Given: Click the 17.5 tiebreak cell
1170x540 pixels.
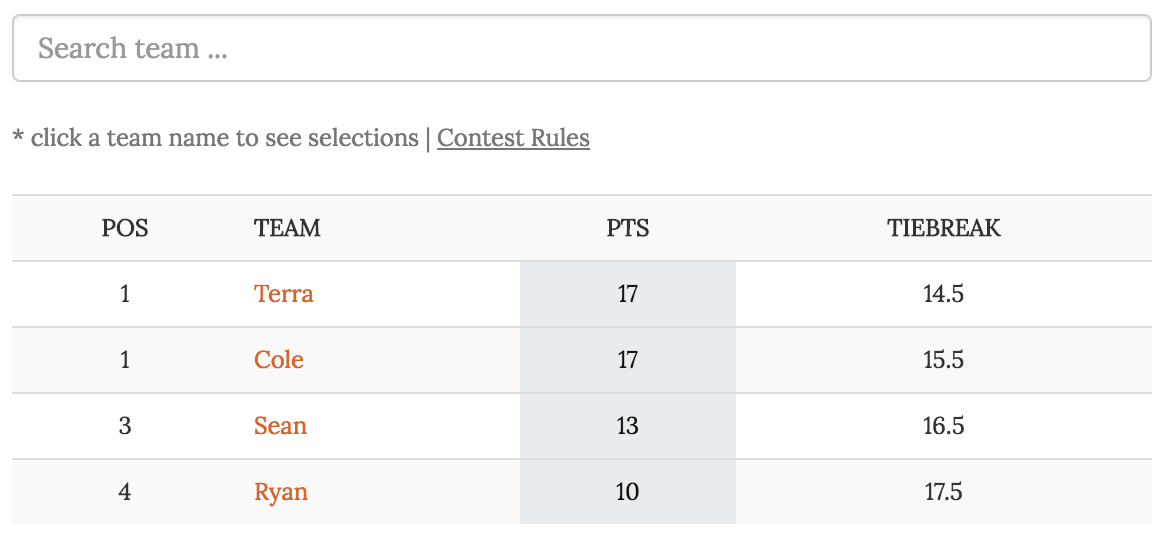Looking at the screenshot, I should tap(943, 492).
